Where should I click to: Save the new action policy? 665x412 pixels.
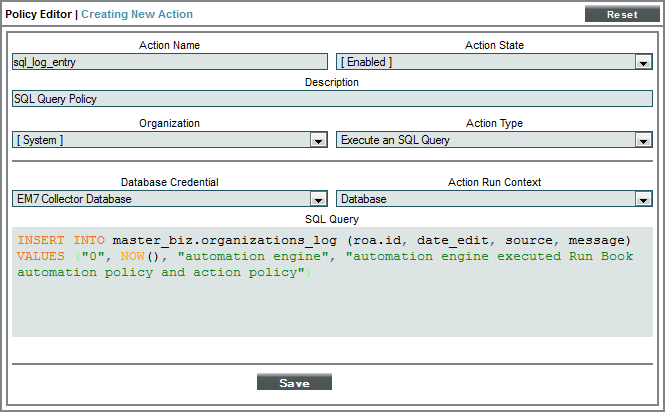coord(294,383)
